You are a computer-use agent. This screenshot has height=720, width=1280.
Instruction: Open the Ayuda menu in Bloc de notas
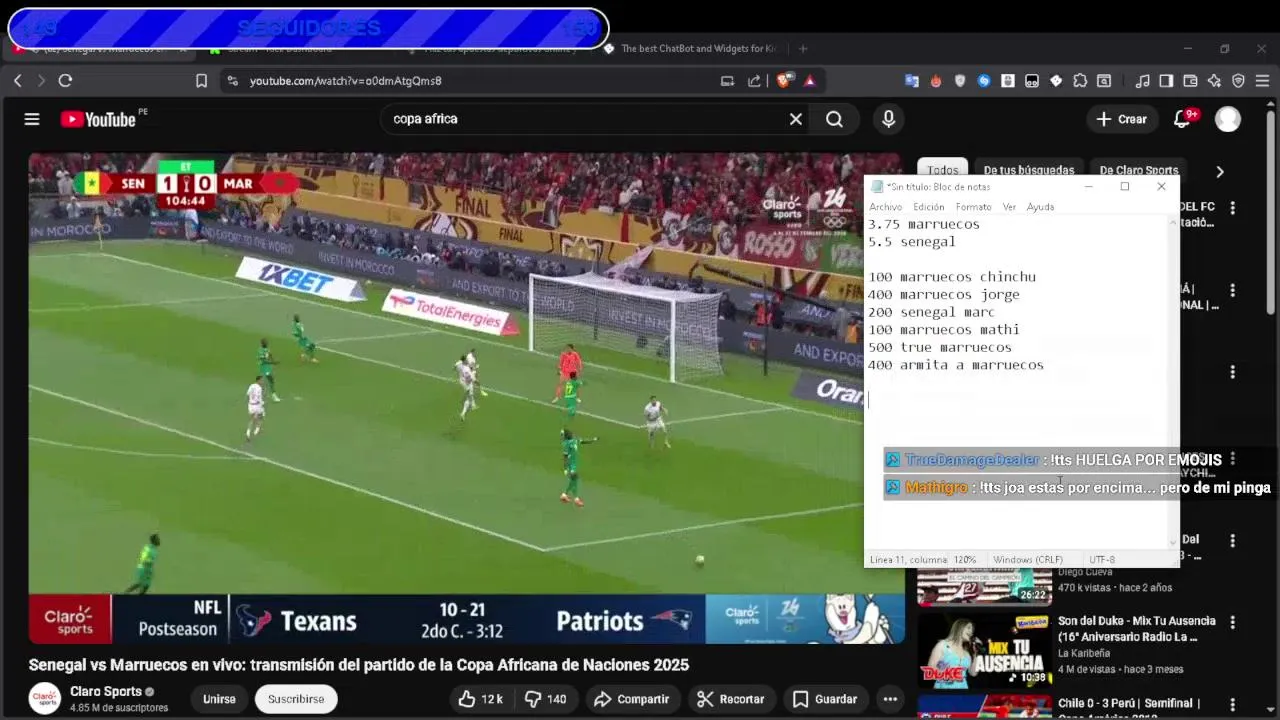point(1040,207)
